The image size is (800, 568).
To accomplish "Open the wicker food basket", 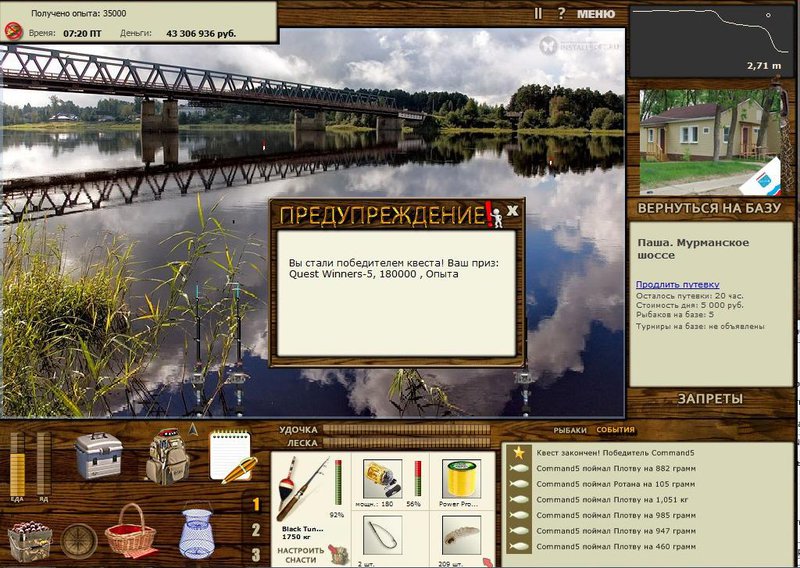I will point(131,531).
